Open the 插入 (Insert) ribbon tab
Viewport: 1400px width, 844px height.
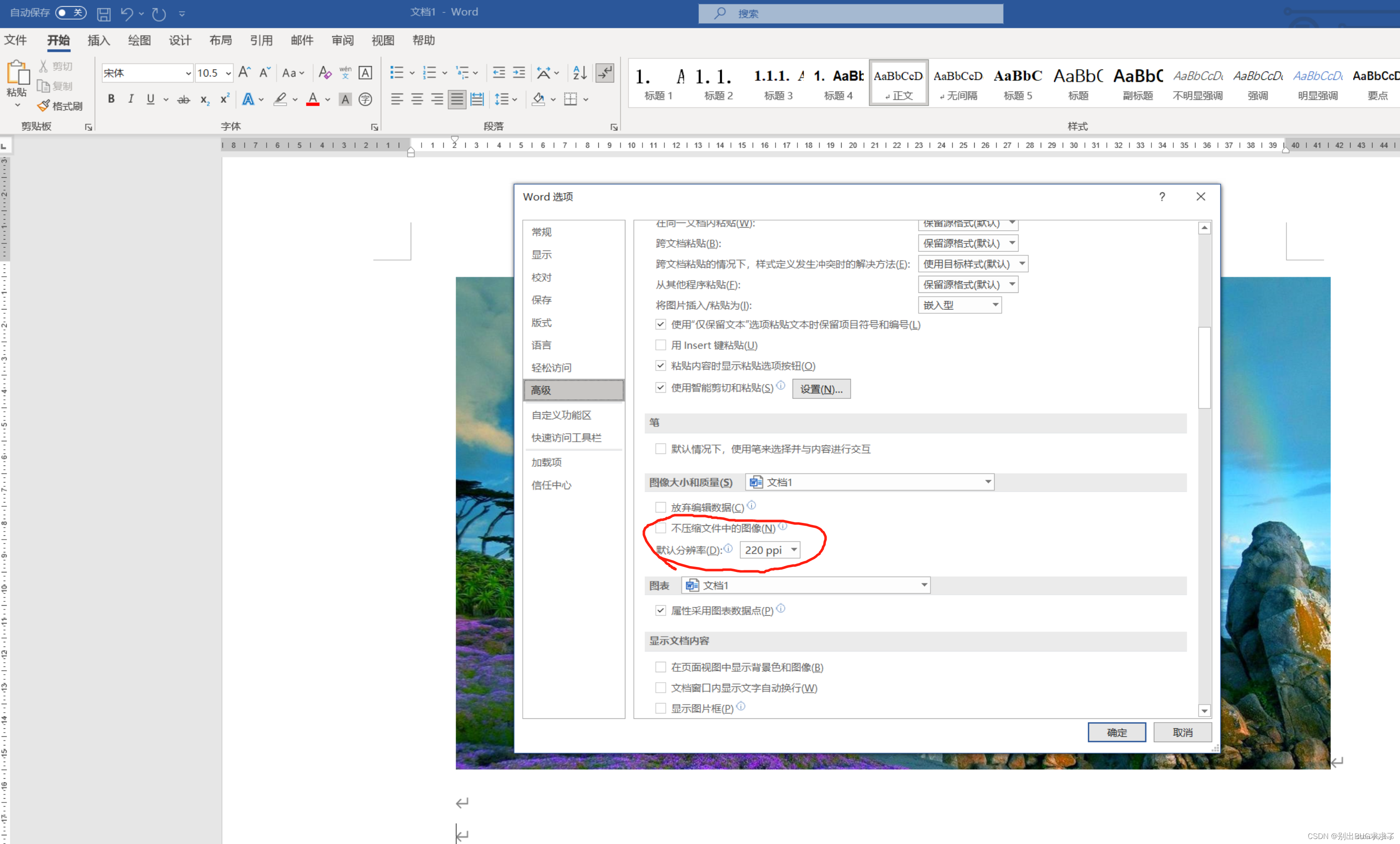(98, 40)
